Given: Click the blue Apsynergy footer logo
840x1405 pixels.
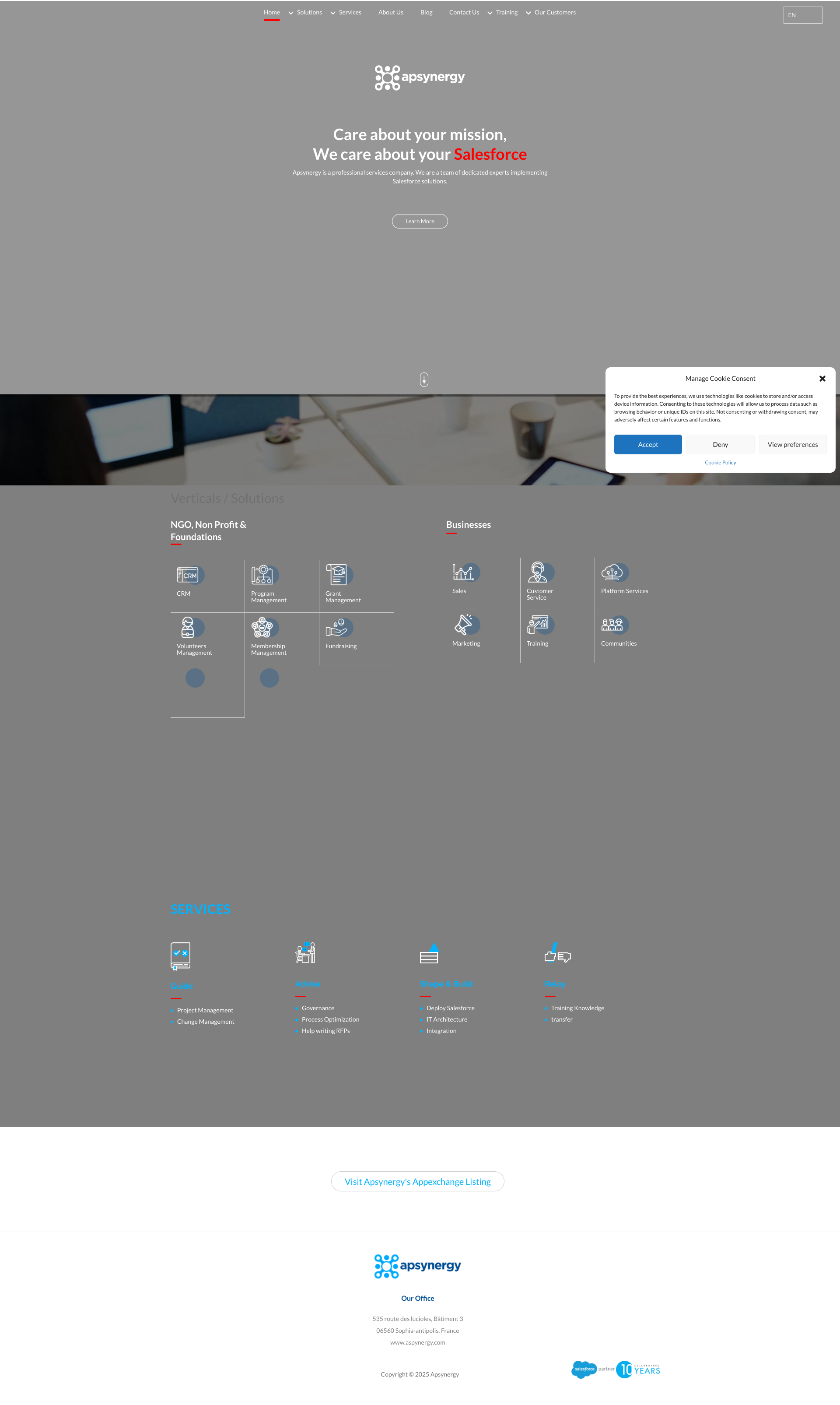Looking at the screenshot, I should [x=418, y=1266].
